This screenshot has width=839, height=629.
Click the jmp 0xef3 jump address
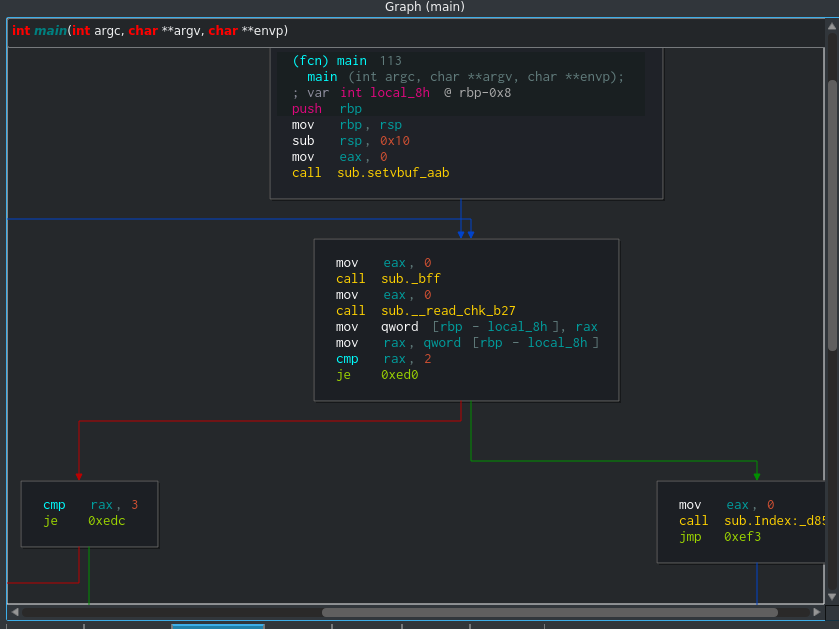click(x=743, y=537)
